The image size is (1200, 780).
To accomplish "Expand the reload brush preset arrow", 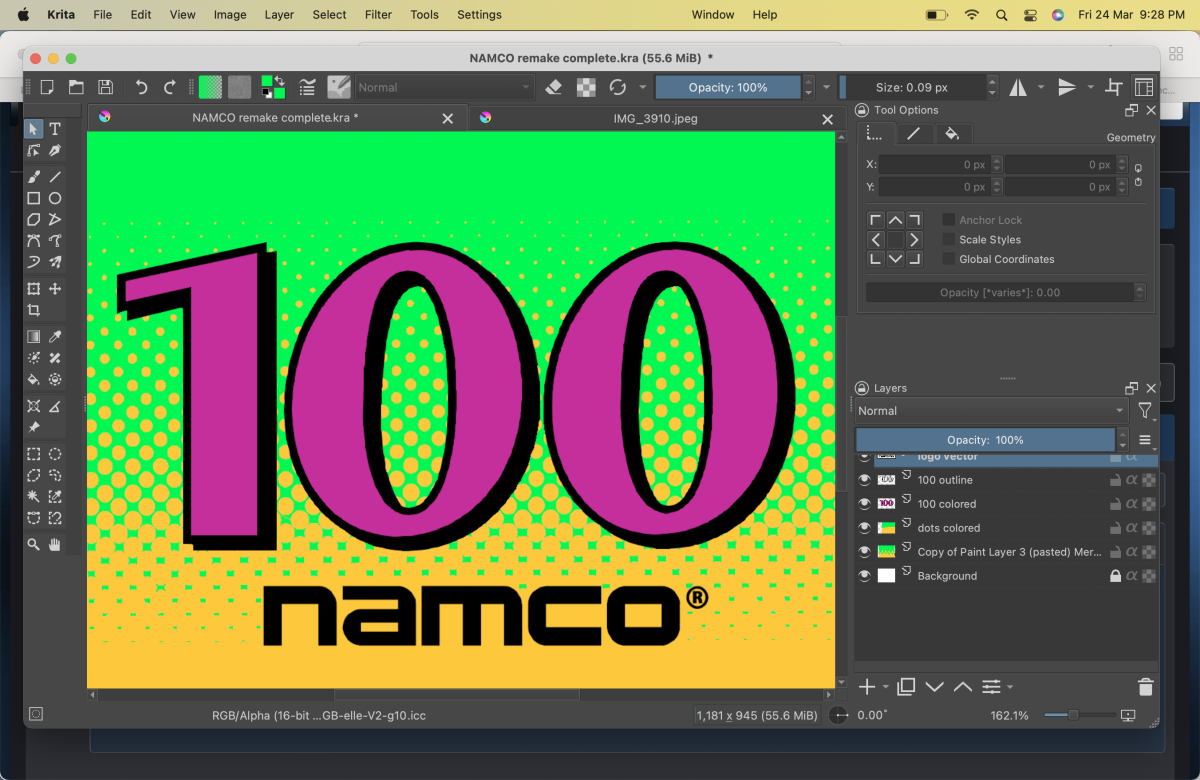I will pyautogui.click(x=643, y=87).
